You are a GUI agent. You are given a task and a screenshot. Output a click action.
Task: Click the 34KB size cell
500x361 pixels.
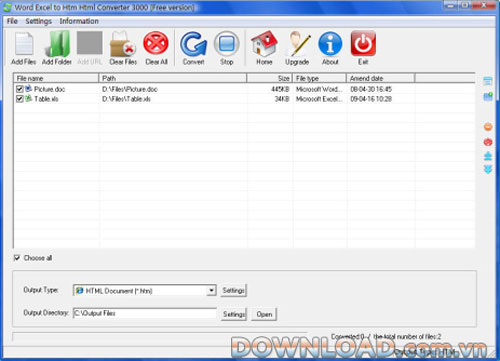[x=282, y=99]
